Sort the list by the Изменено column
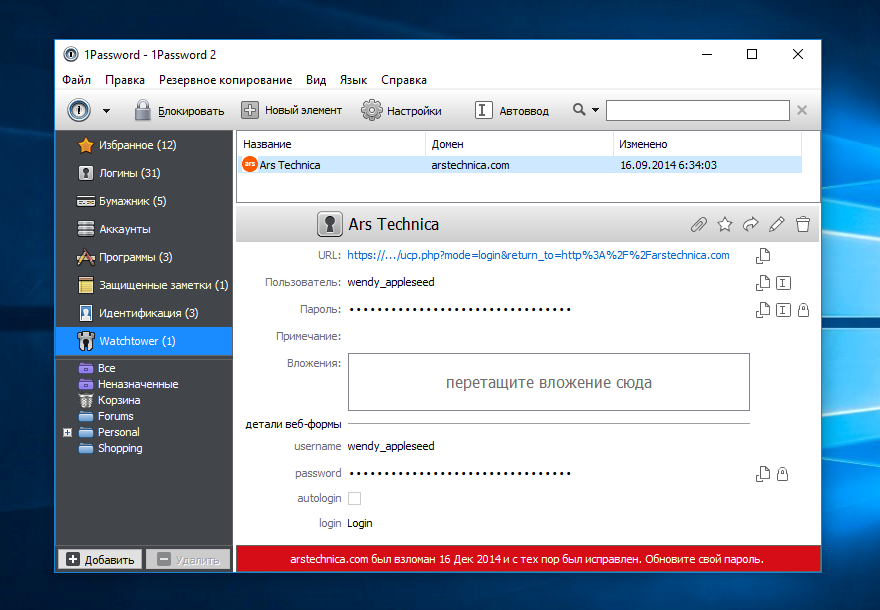The image size is (880, 610). [707, 144]
